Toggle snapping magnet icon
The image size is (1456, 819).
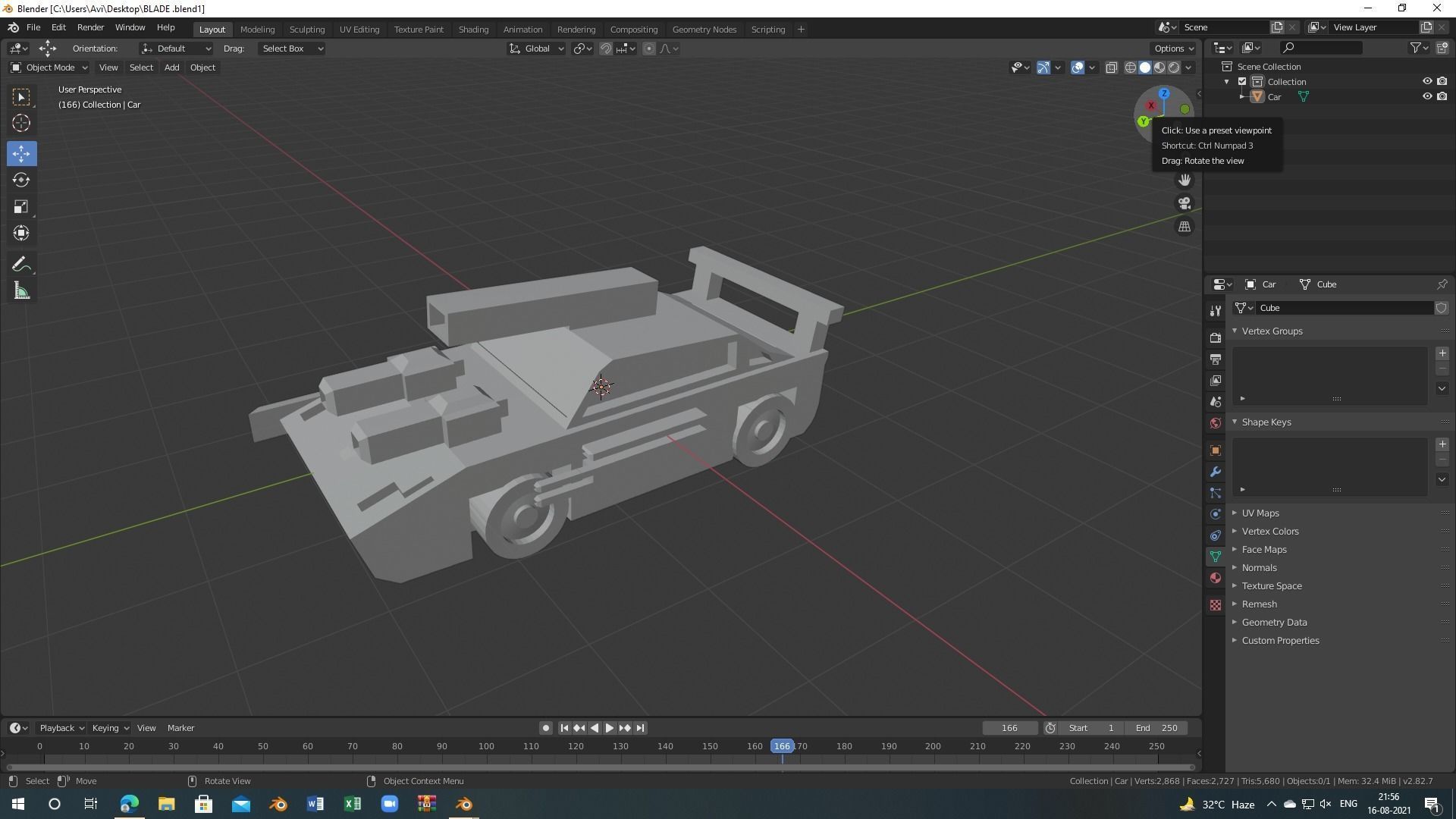(606, 49)
